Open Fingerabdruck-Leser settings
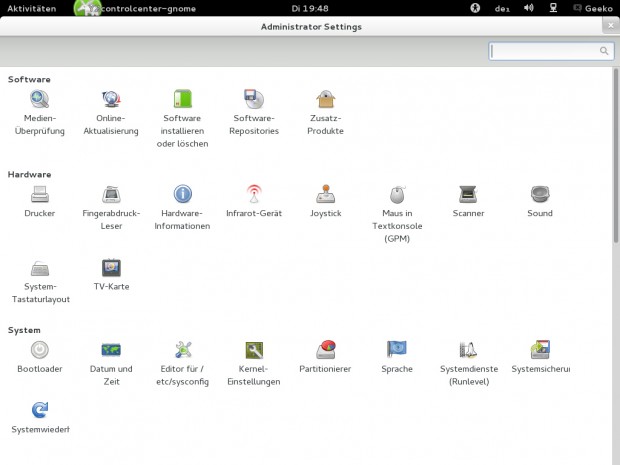Image resolution: width=620 pixels, height=465 pixels. 111,208
